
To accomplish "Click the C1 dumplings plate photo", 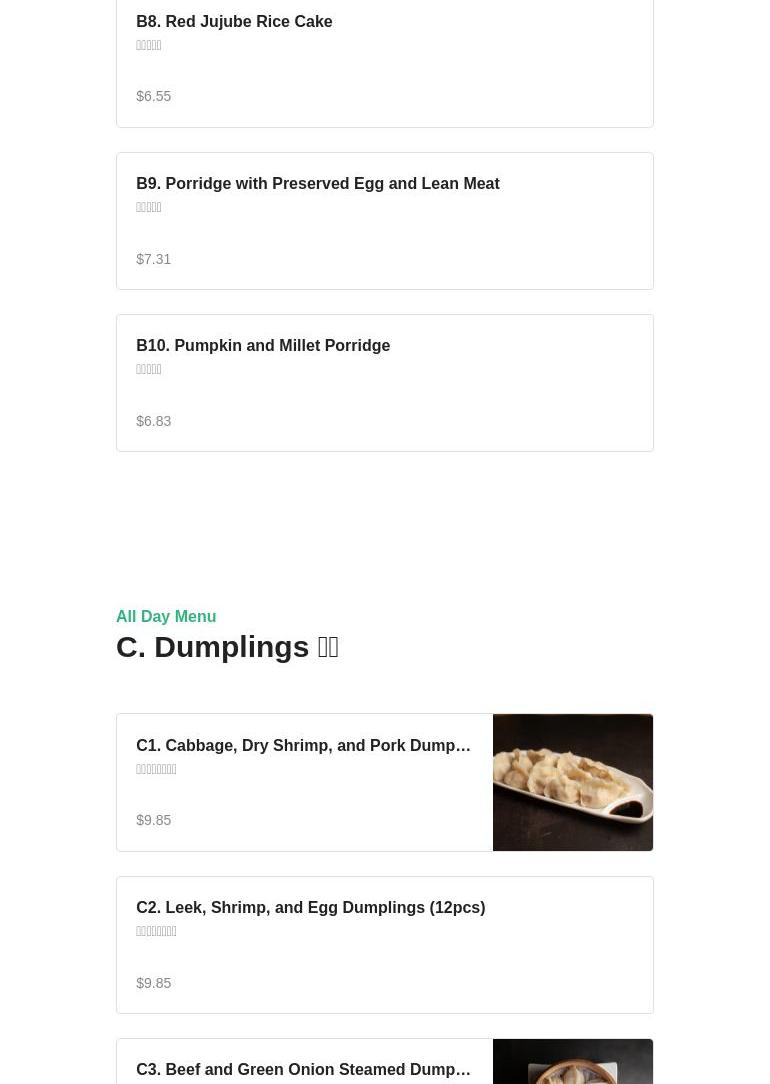I will click(572, 782).
